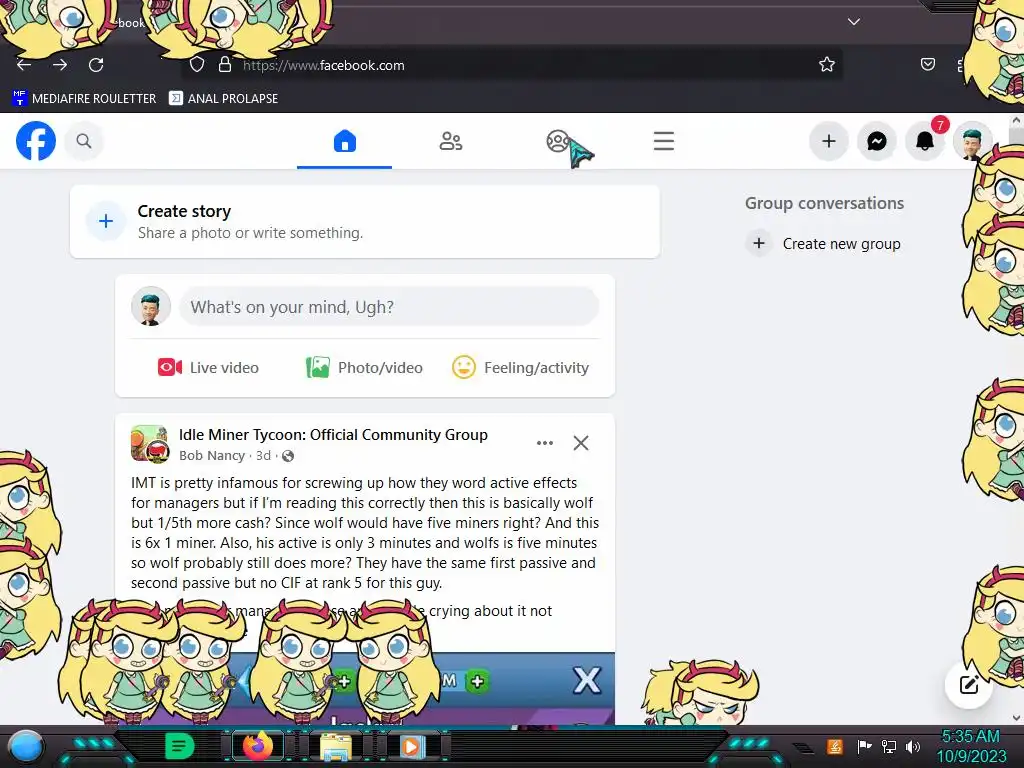Open Idle Miner Tycoon: Official Community Group link
Viewport: 1024px width, 768px height.
click(333, 435)
